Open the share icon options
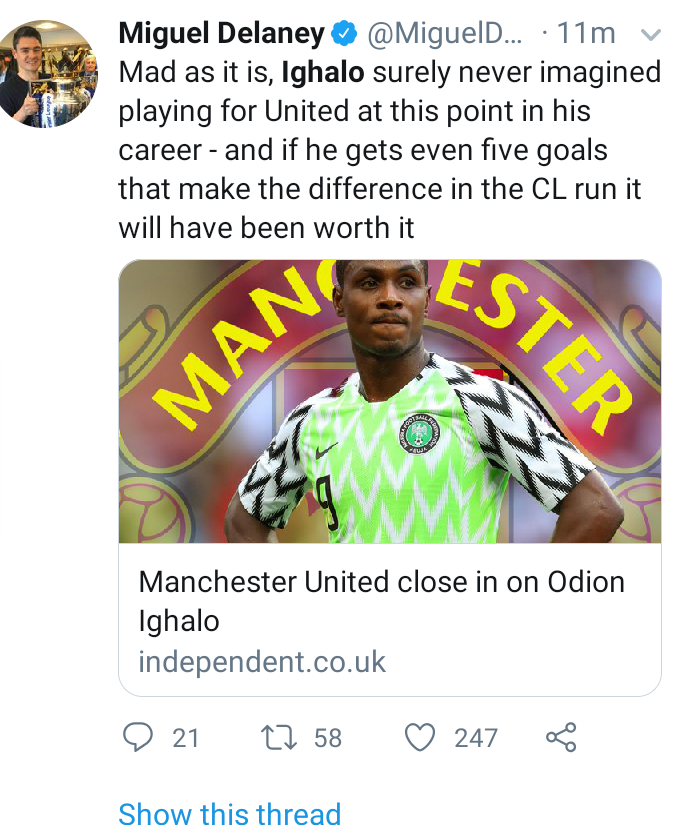This screenshot has height=825, width=686. click(x=560, y=738)
